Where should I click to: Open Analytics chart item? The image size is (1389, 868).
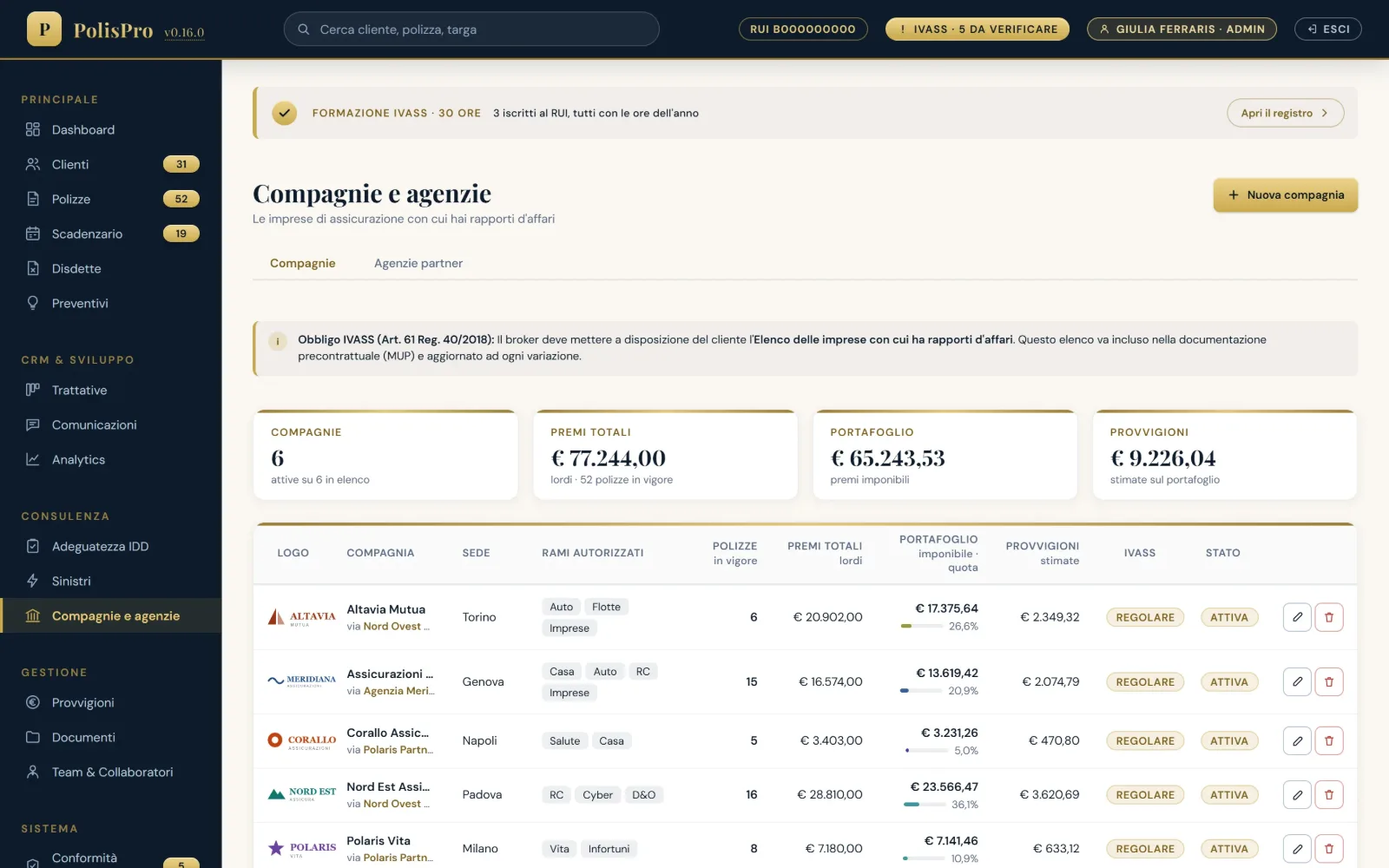(x=111, y=459)
